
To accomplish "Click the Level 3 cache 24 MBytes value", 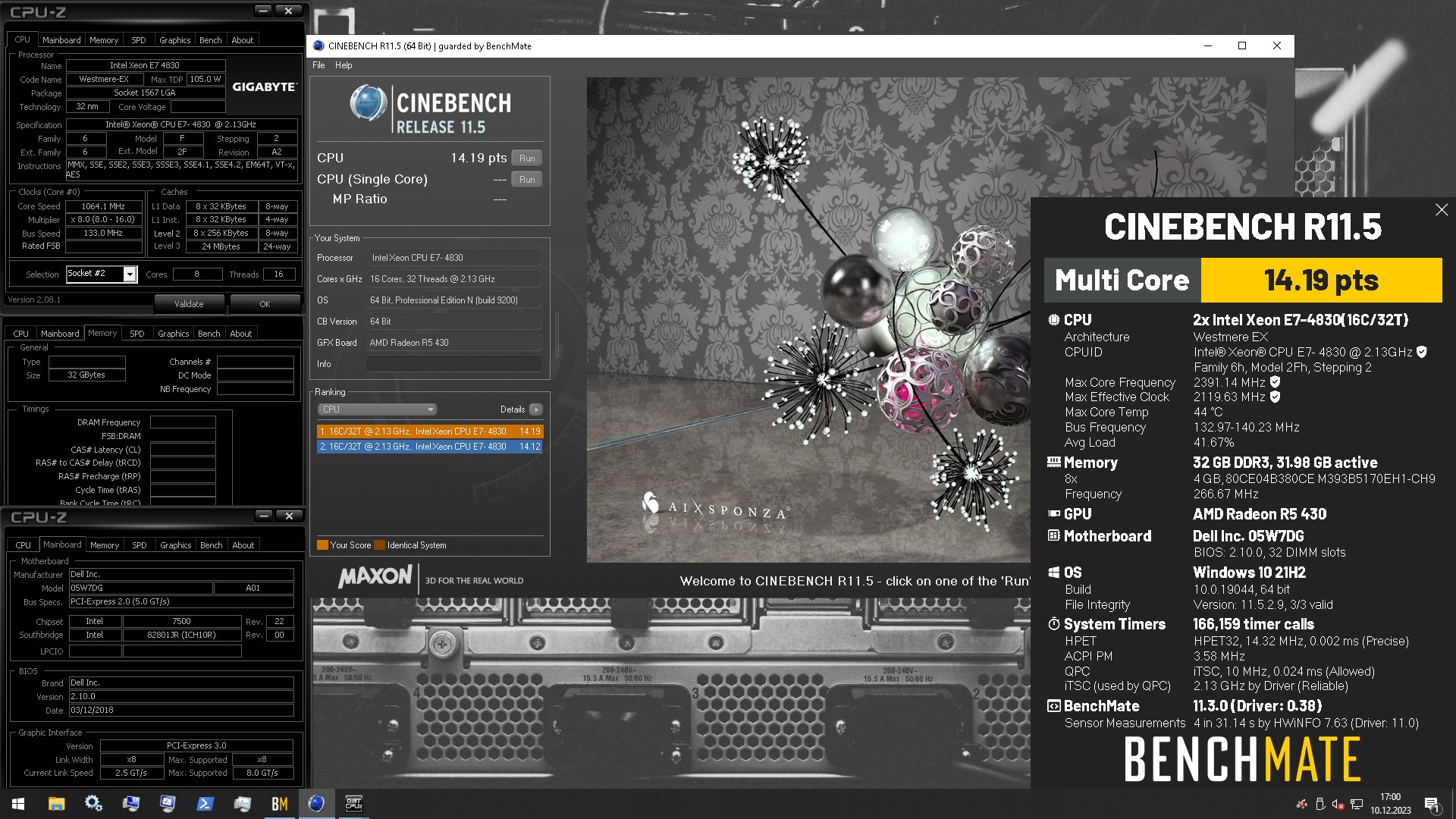I will click(221, 246).
